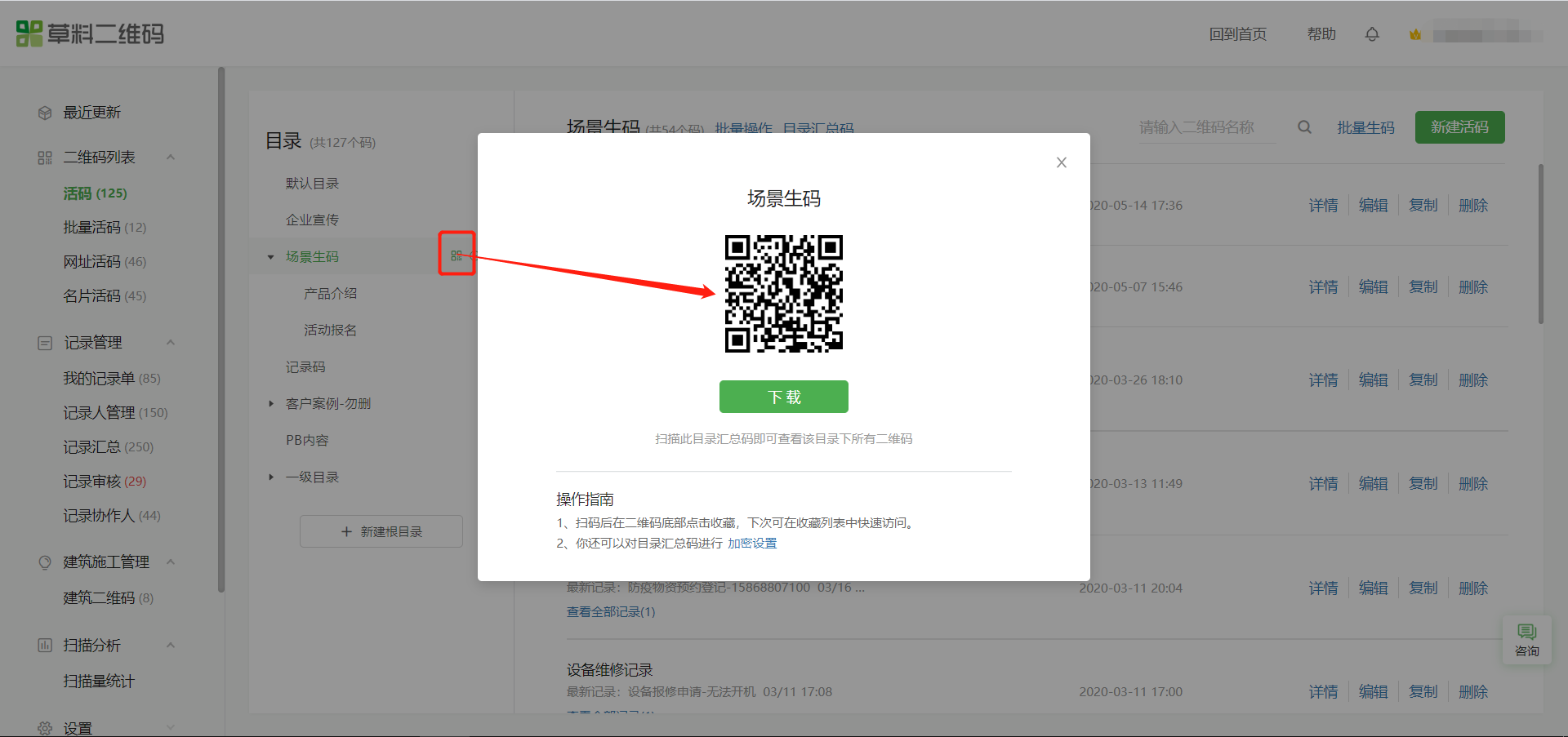This screenshot has height=737, width=1568.
Task: Open 记录协作人 (44)
Action: [x=112, y=516]
